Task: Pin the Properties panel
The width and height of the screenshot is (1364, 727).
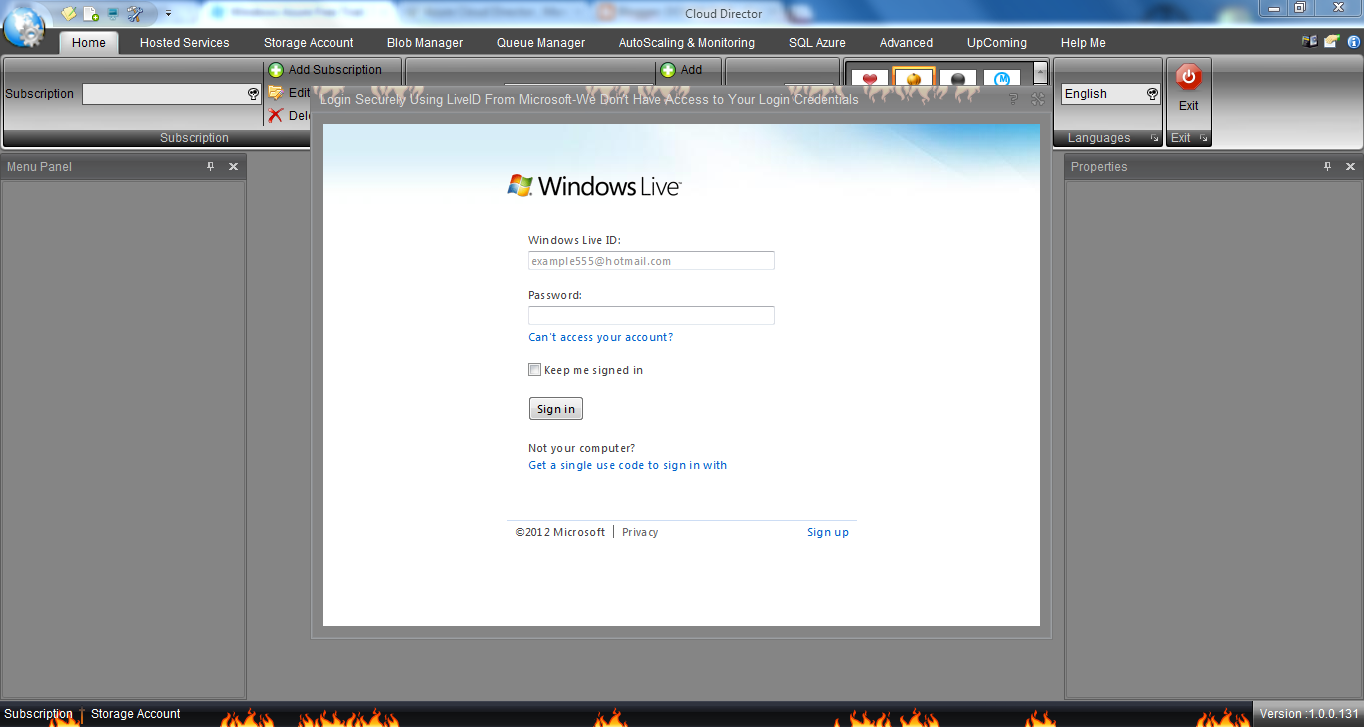Action: pyautogui.click(x=1327, y=167)
